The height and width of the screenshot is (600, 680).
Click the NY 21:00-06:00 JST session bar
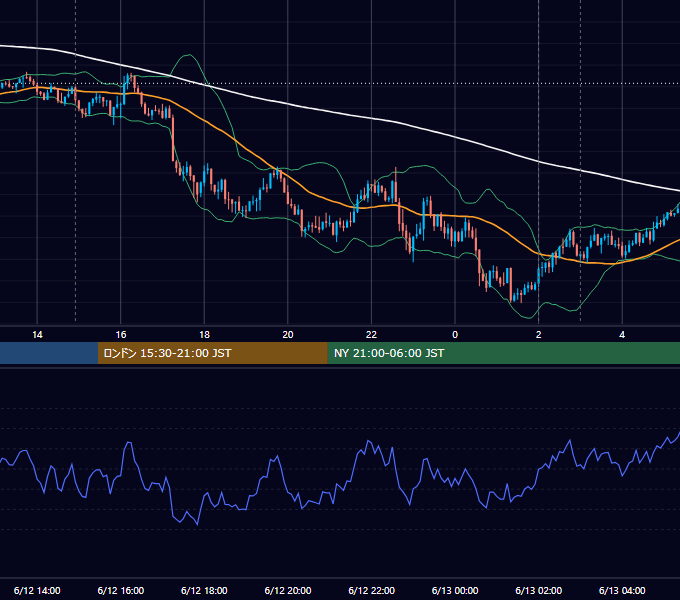[x=503, y=353]
